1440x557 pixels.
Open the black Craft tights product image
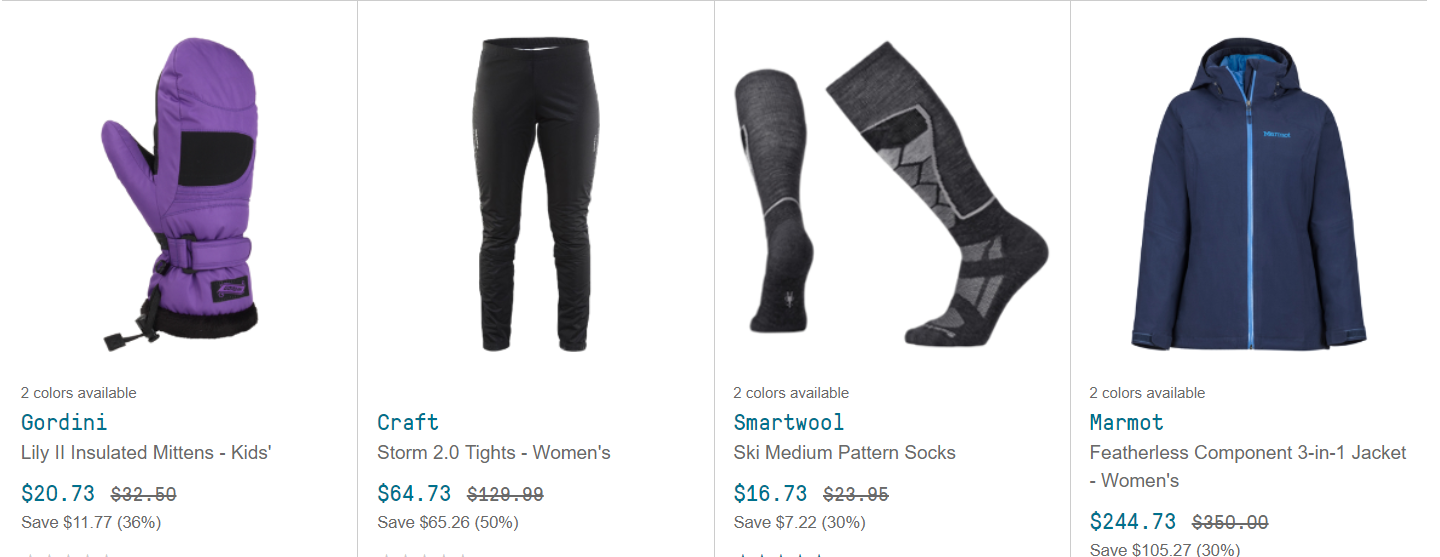click(x=535, y=195)
